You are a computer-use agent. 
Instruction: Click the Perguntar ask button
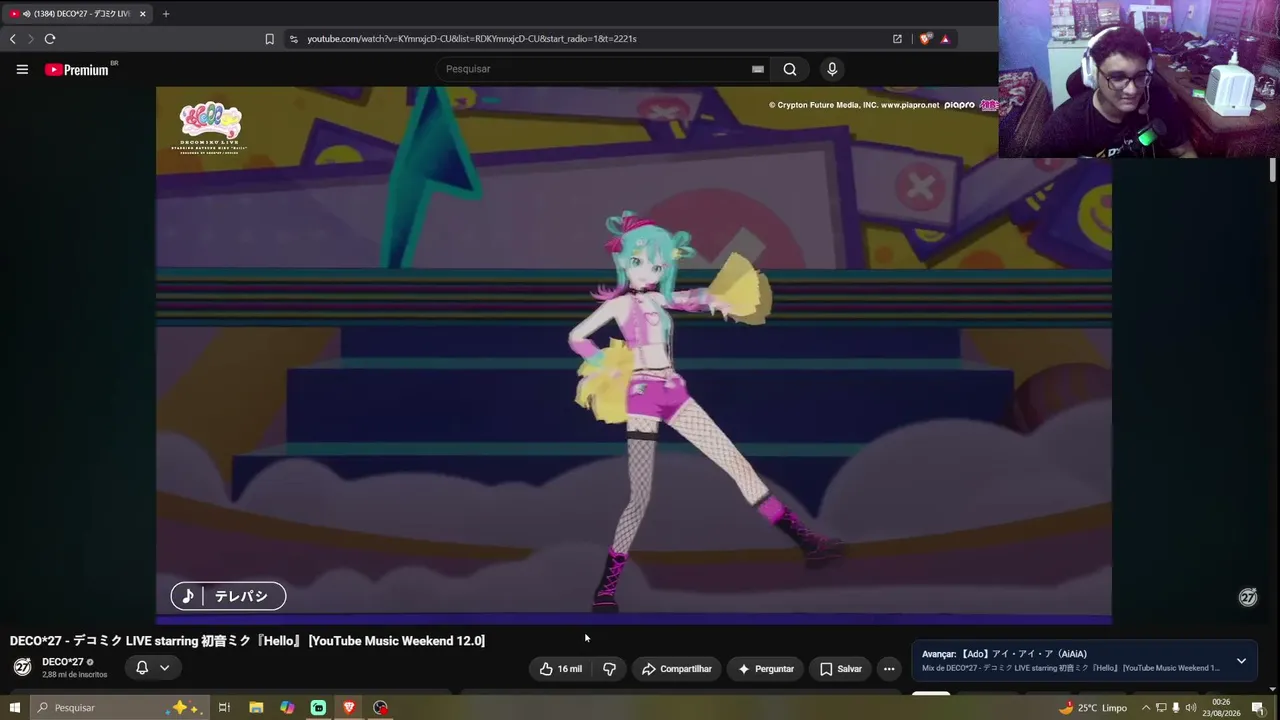click(x=765, y=669)
